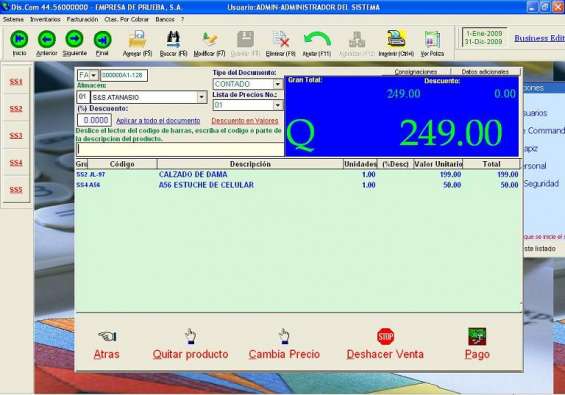
Task: Click the Atras pointing hand icon
Action: (x=107, y=336)
